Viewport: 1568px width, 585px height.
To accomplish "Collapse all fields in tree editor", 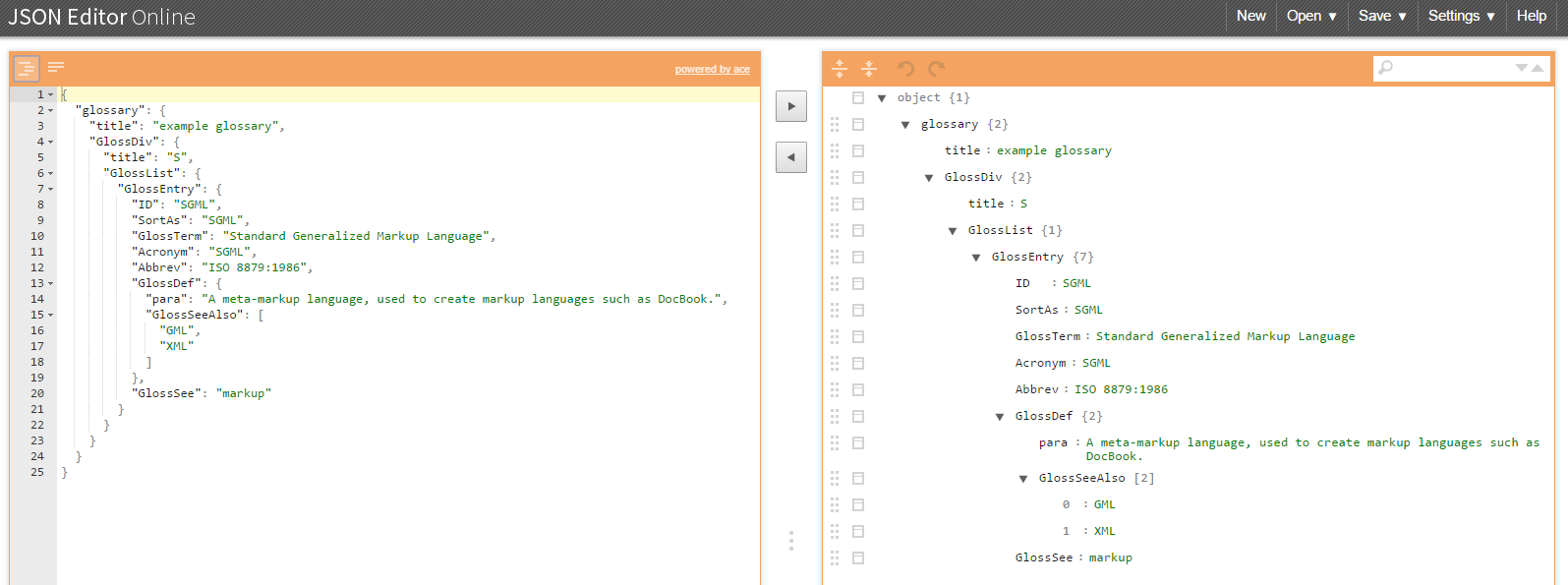I will [869, 68].
